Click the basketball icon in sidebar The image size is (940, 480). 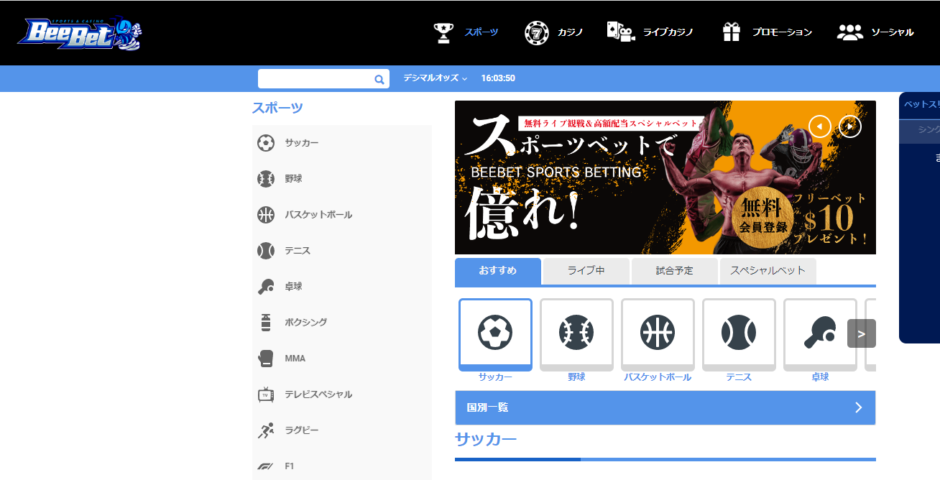(x=266, y=215)
